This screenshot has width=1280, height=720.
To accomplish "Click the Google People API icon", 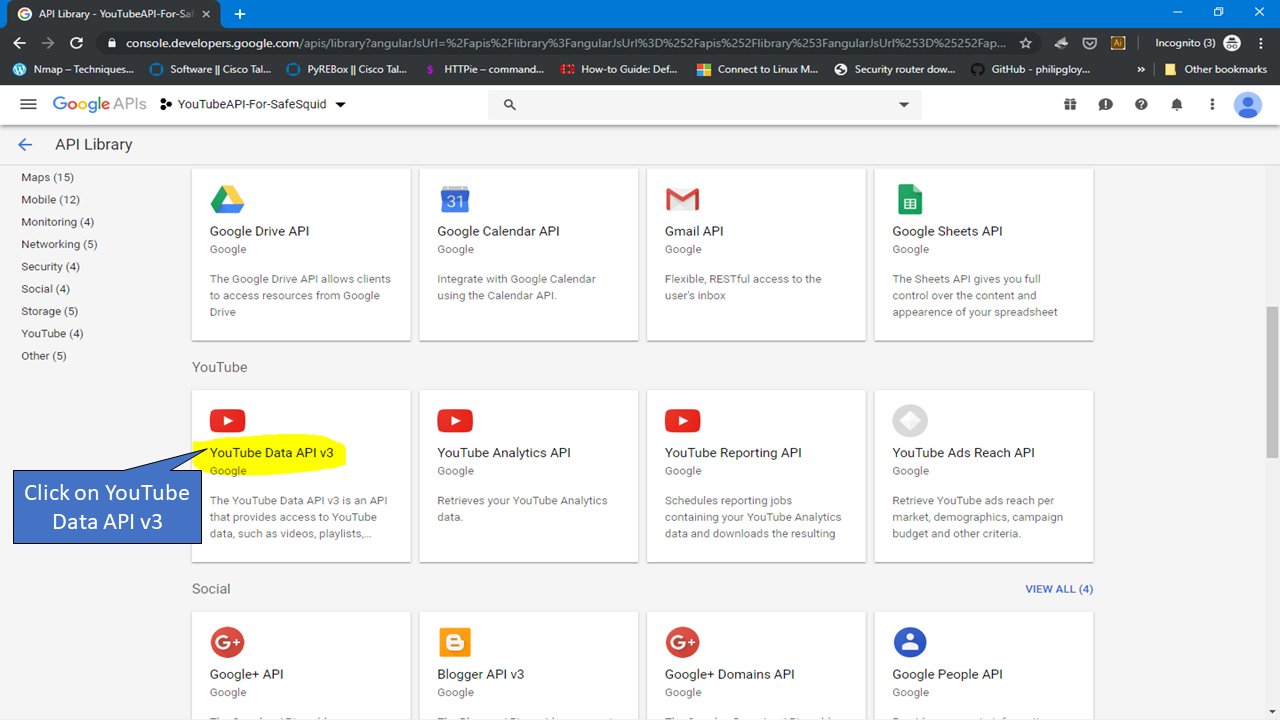I will (x=910, y=642).
